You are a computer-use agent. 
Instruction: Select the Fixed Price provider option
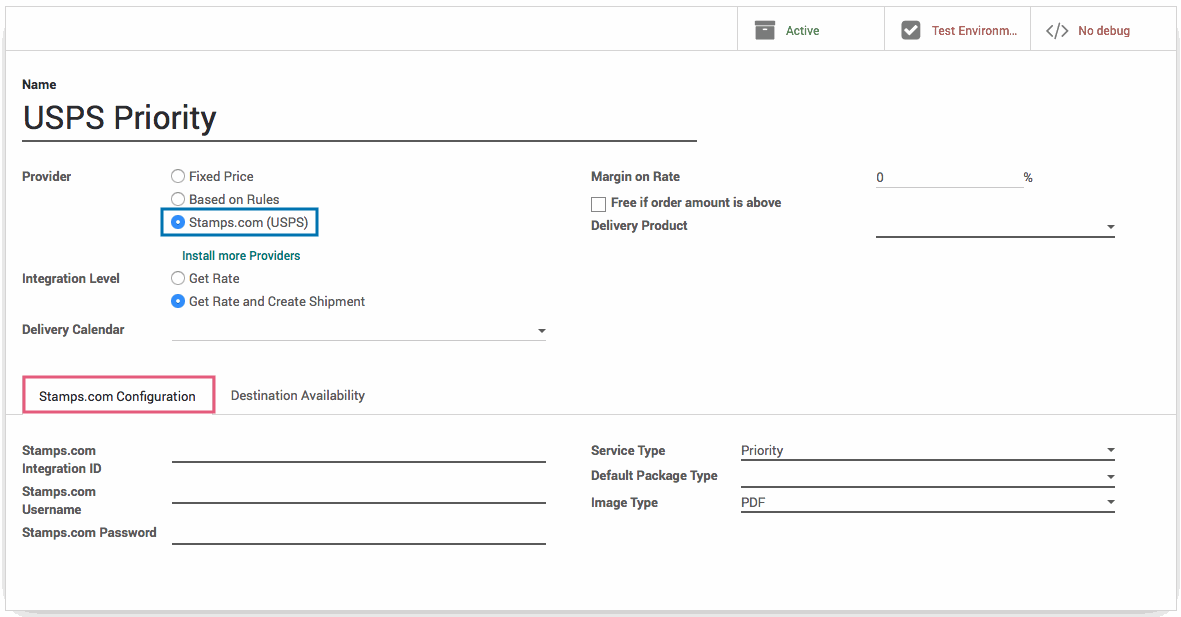pos(178,176)
